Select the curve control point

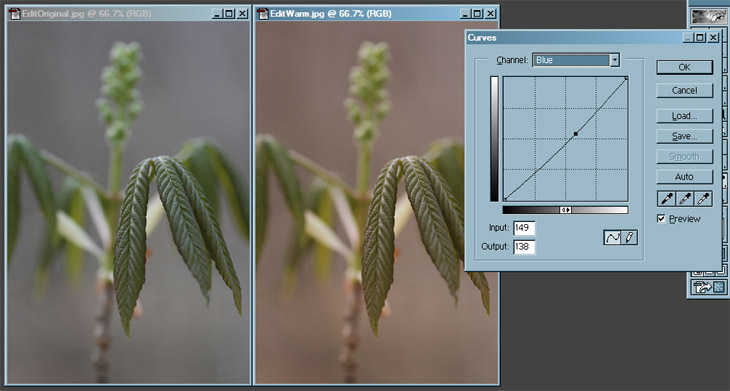click(576, 134)
